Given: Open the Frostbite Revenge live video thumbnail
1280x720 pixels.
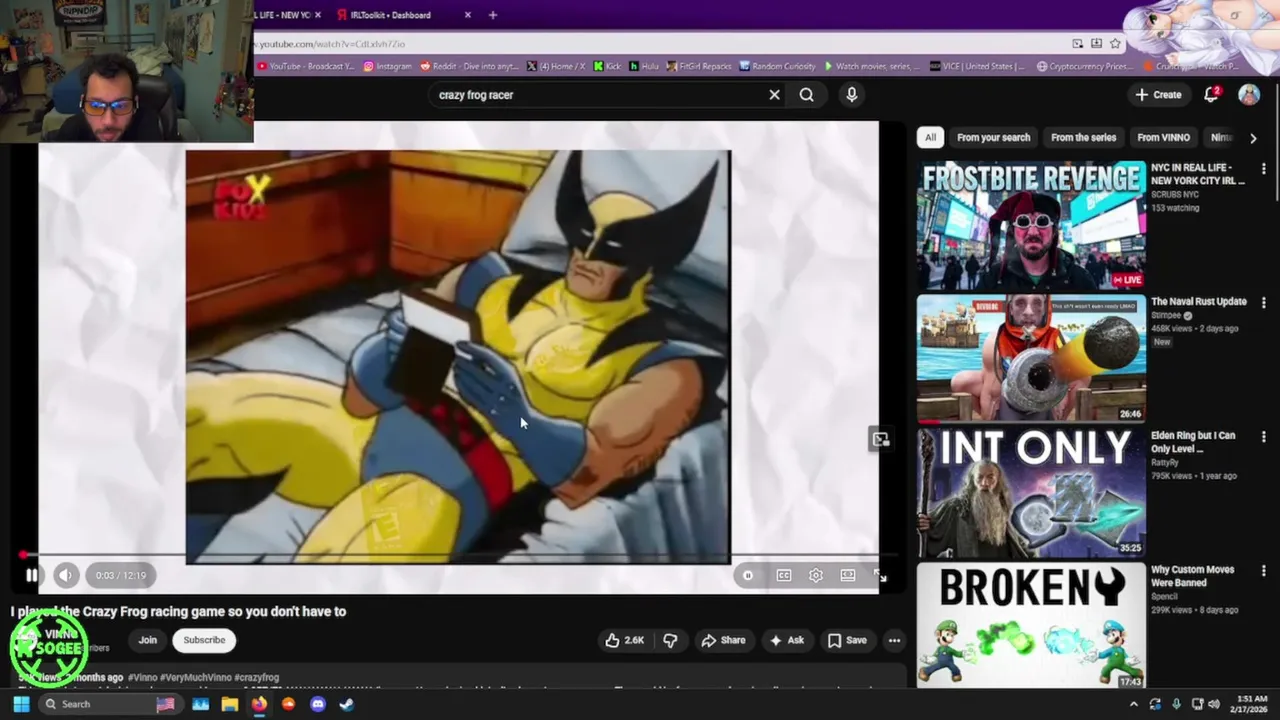Looking at the screenshot, I should click(1031, 225).
